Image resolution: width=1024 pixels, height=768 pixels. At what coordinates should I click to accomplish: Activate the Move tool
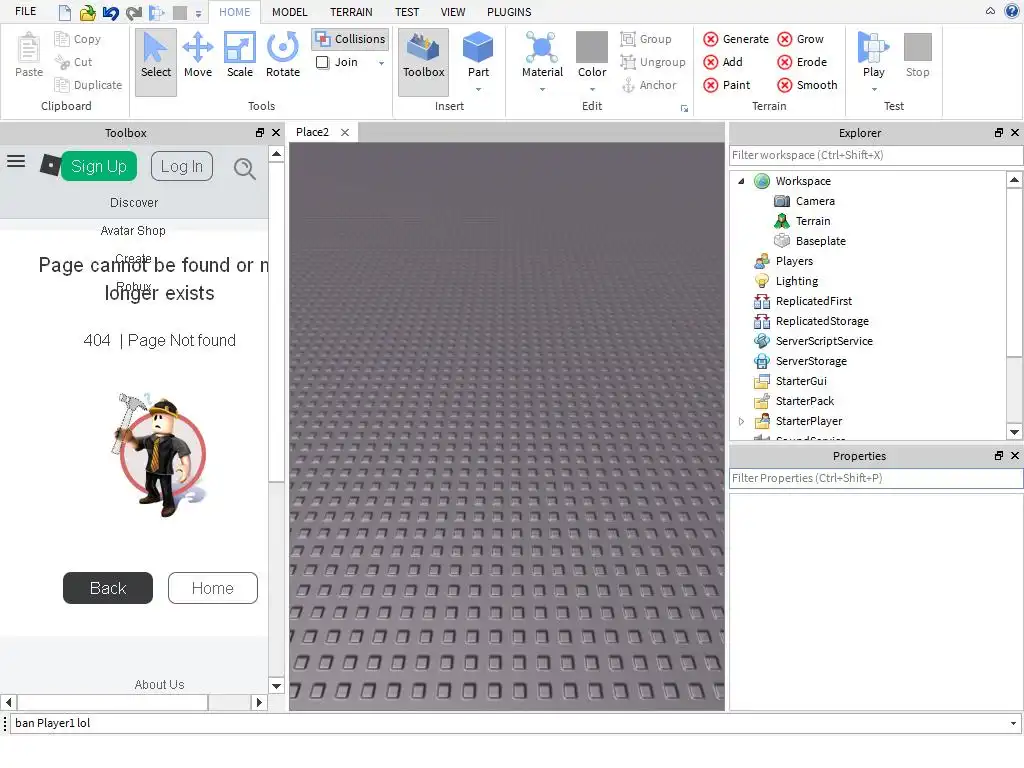pyautogui.click(x=198, y=56)
